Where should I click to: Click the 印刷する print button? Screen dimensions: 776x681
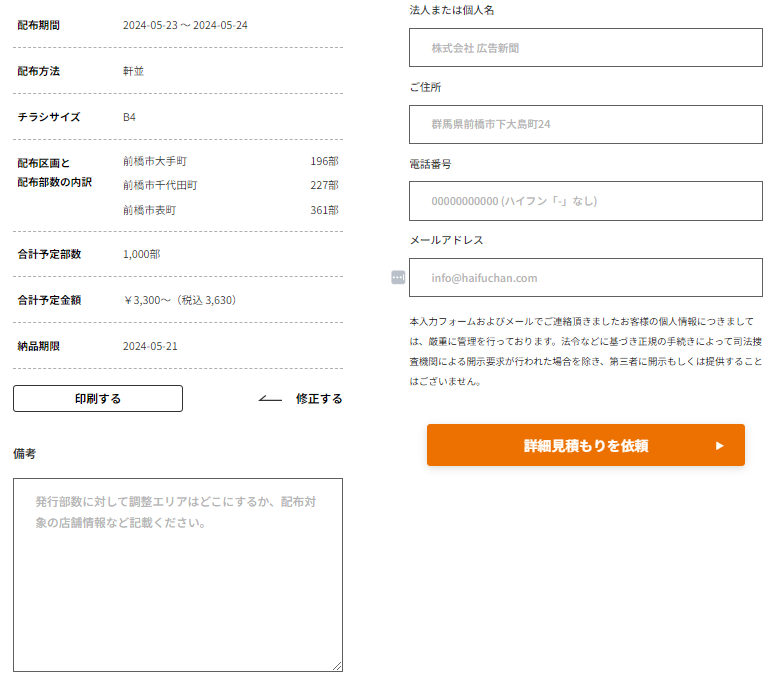[x=98, y=398]
